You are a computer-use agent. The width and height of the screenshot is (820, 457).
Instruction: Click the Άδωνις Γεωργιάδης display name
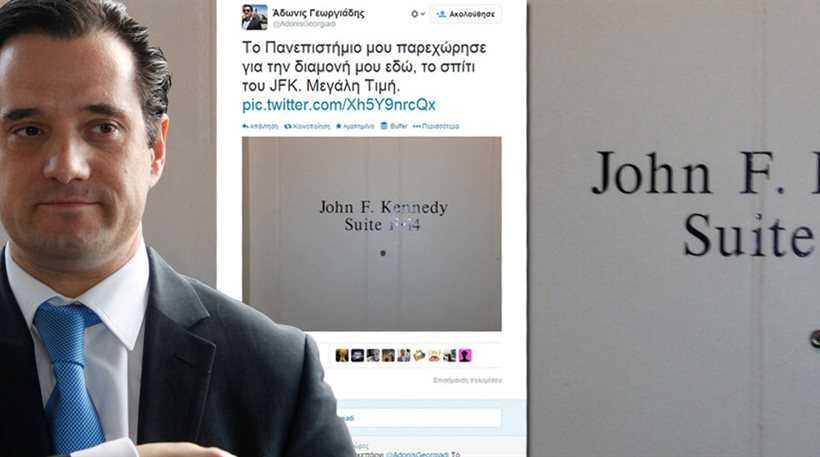tap(318, 13)
